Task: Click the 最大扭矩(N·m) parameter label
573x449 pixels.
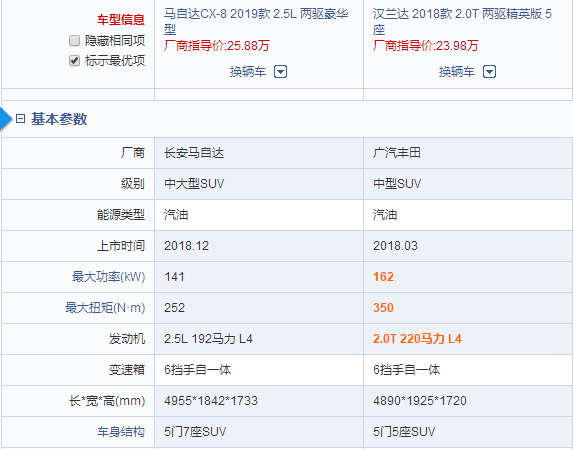Action: 105,308
